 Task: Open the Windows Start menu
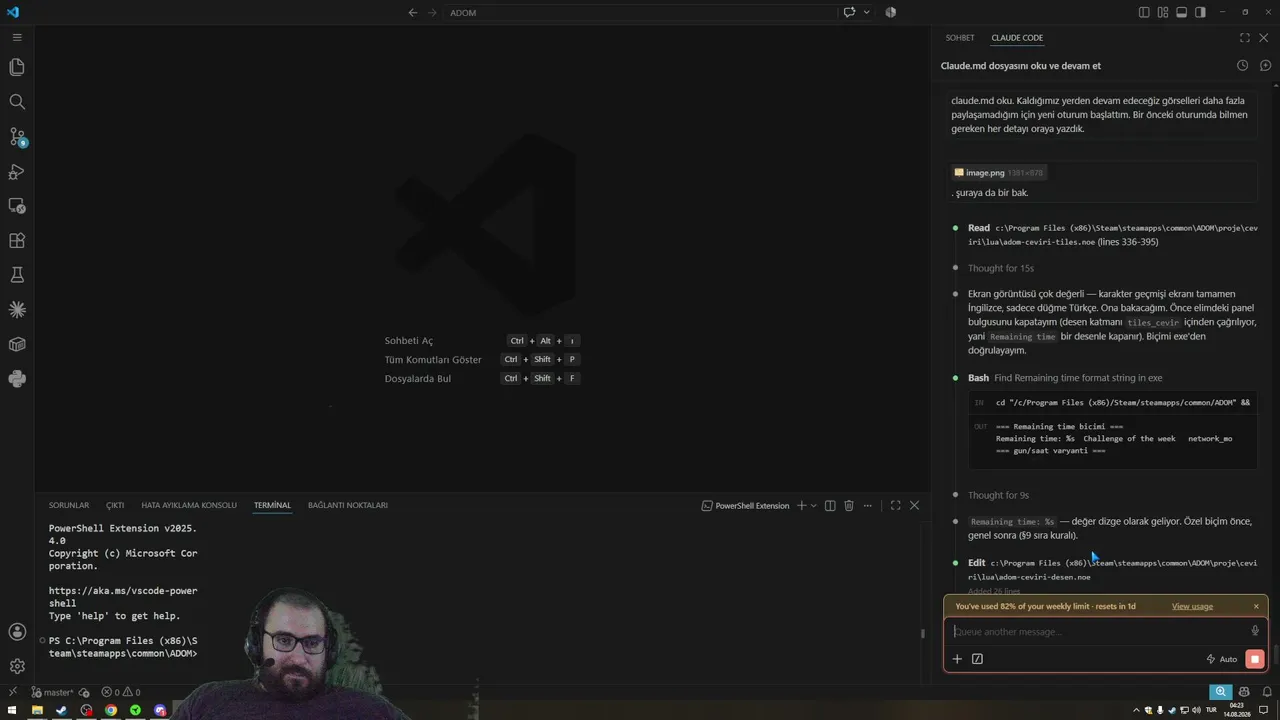(x=11, y=710)
